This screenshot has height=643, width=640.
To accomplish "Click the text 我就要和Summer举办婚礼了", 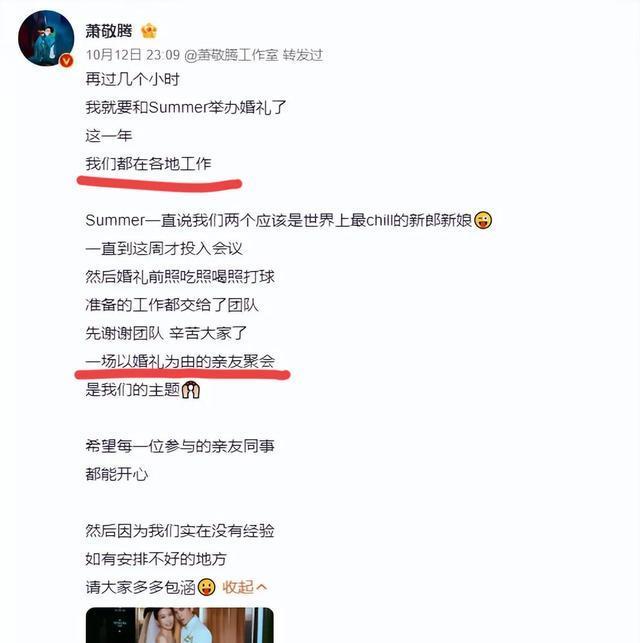I will click(186, 107).
